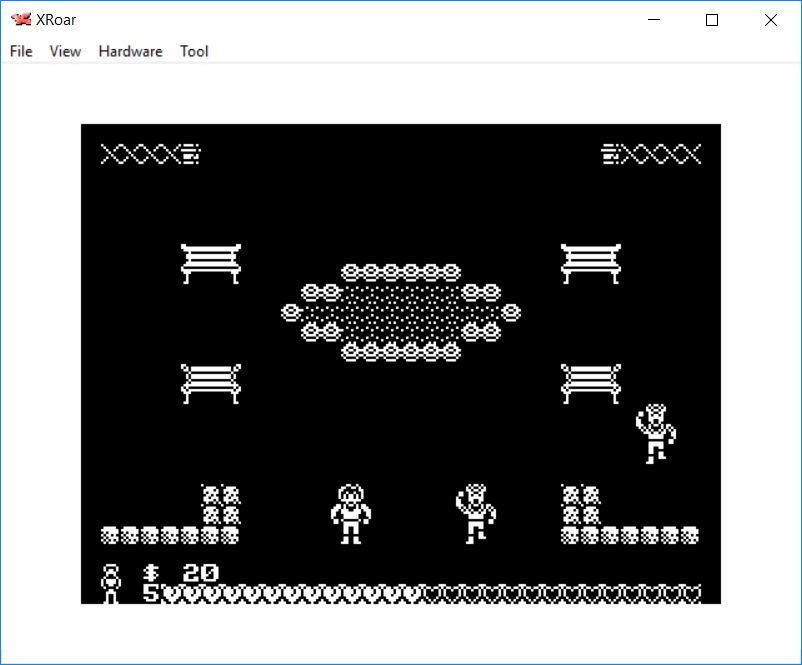Click the hearts health bar
The height and width of the screenshot is (665, 802).
click(430, 593)
